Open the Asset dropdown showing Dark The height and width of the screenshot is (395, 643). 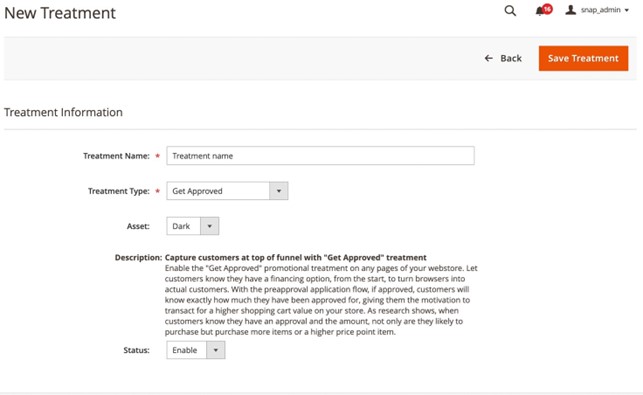pos(193,226)
